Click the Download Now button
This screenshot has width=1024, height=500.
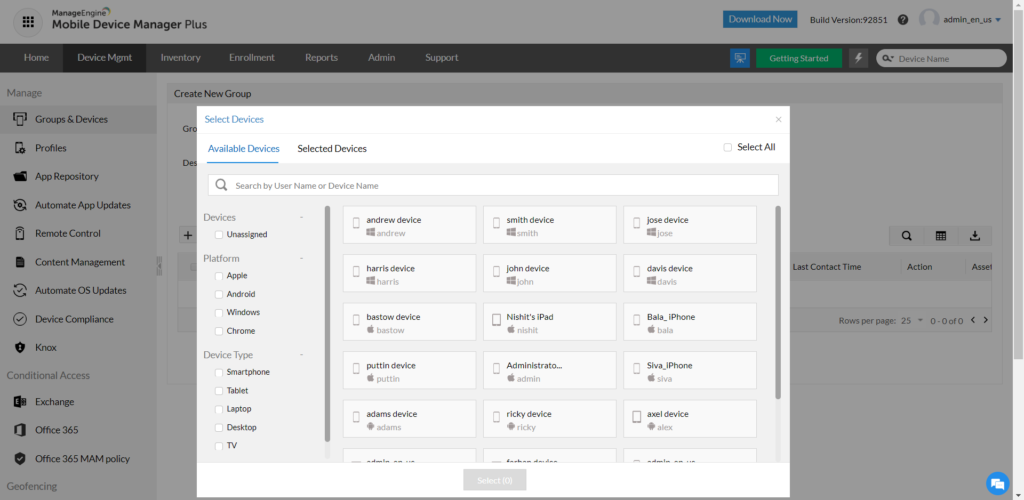click(x=760, y=19)
